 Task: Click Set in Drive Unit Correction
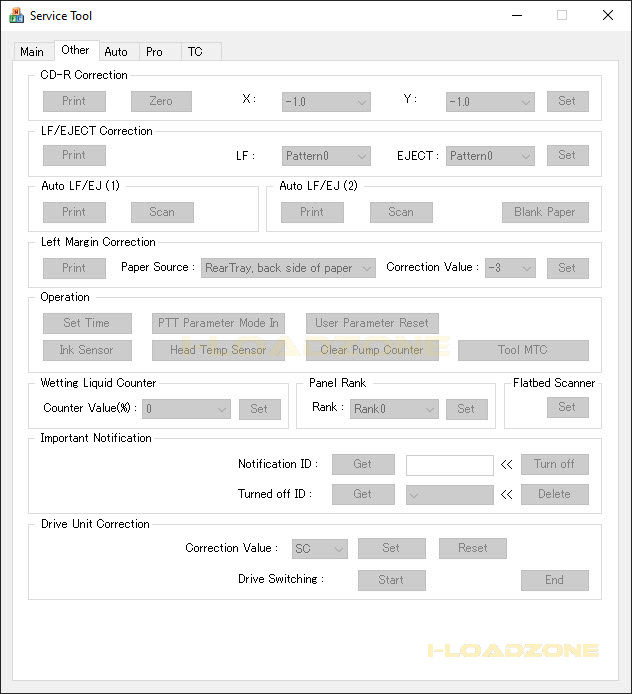click(x=392, y=548)
